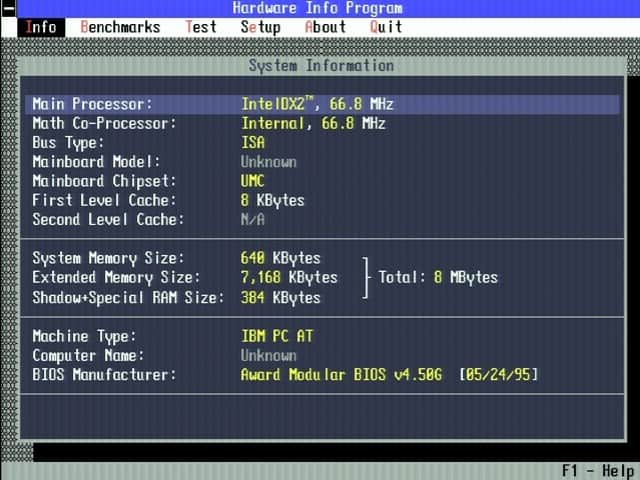640x480 pixels.
Task: Click the 8 KBytes cache value
Action: pyautogui.click(x=273, y=201)
